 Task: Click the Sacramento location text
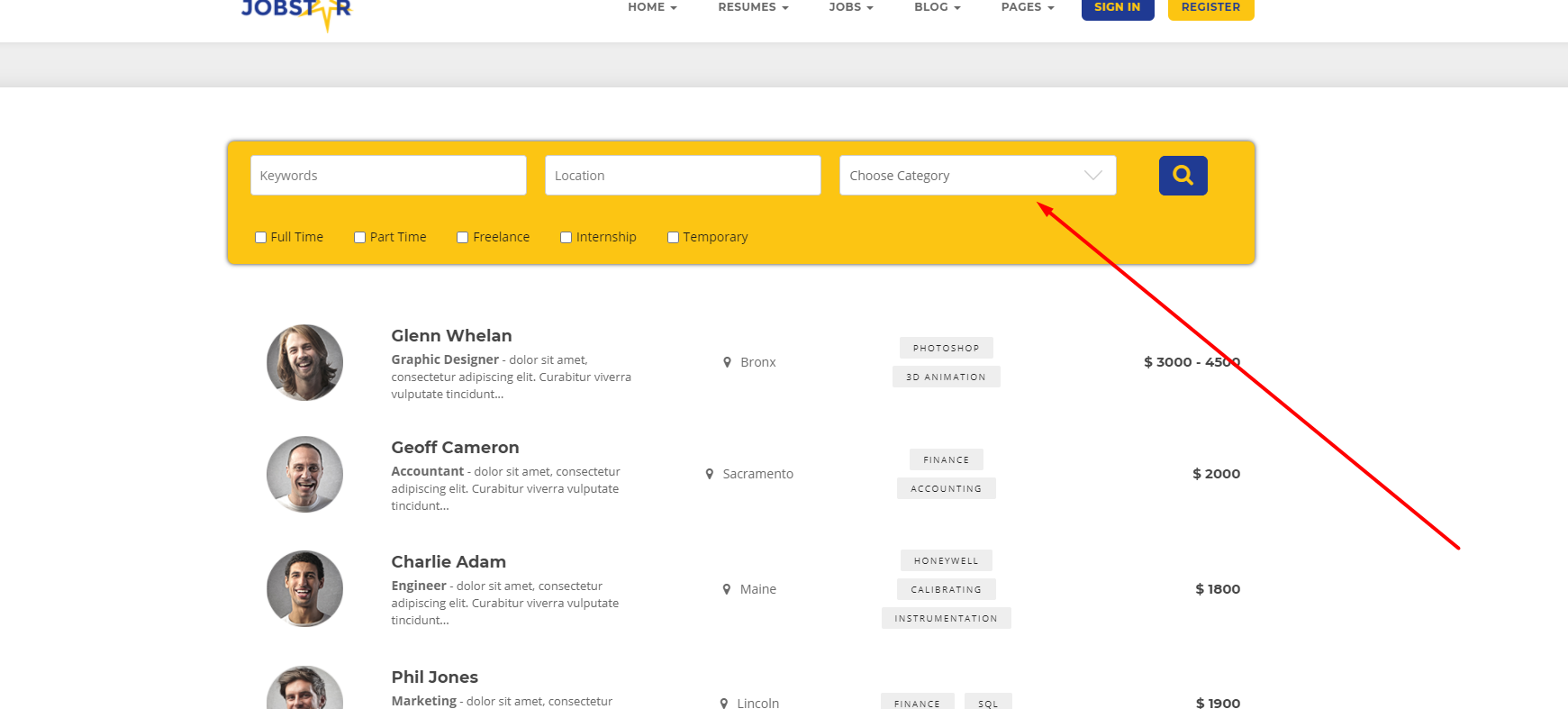coord(757,474)
